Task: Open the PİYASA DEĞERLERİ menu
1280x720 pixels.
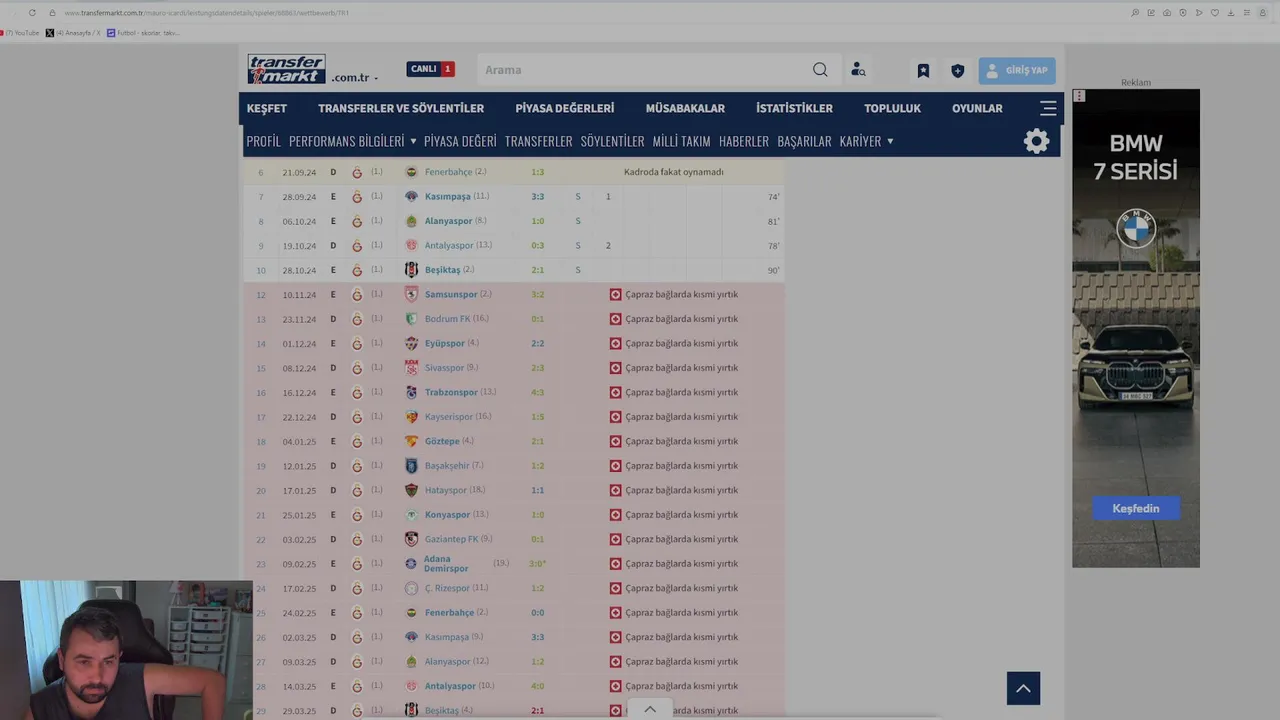Action: (565, 108)
